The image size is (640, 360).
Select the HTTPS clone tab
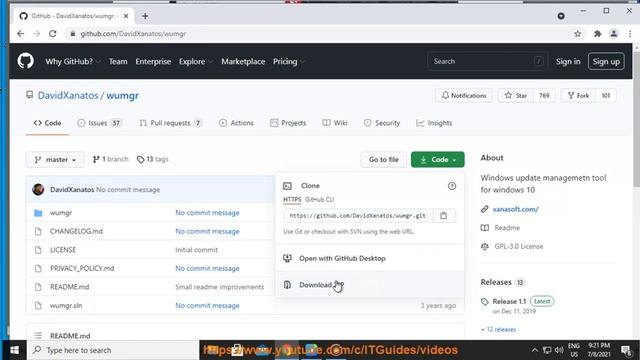292,200
